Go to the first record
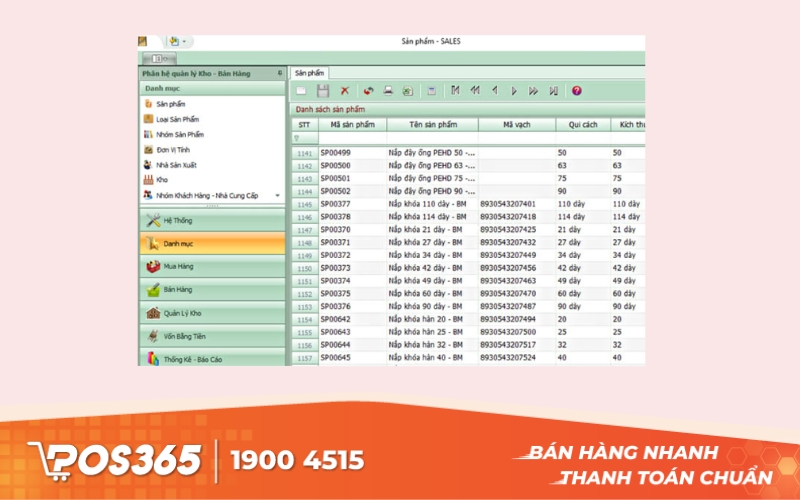This screenshot has width=800, height=500. pos(455,91)
